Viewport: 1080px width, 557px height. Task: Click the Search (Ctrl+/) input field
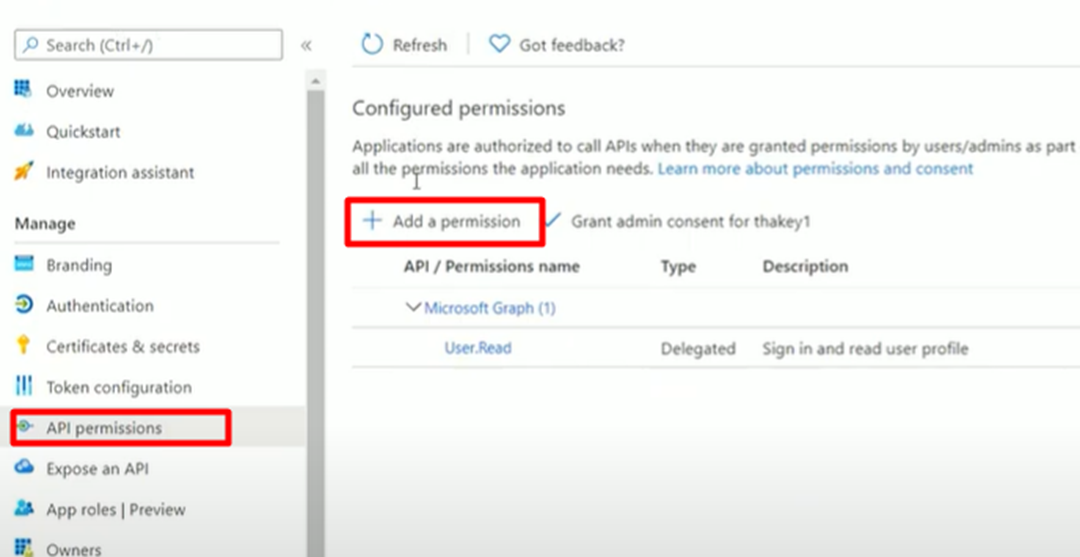pyautogui.click(x=148, y=45)
